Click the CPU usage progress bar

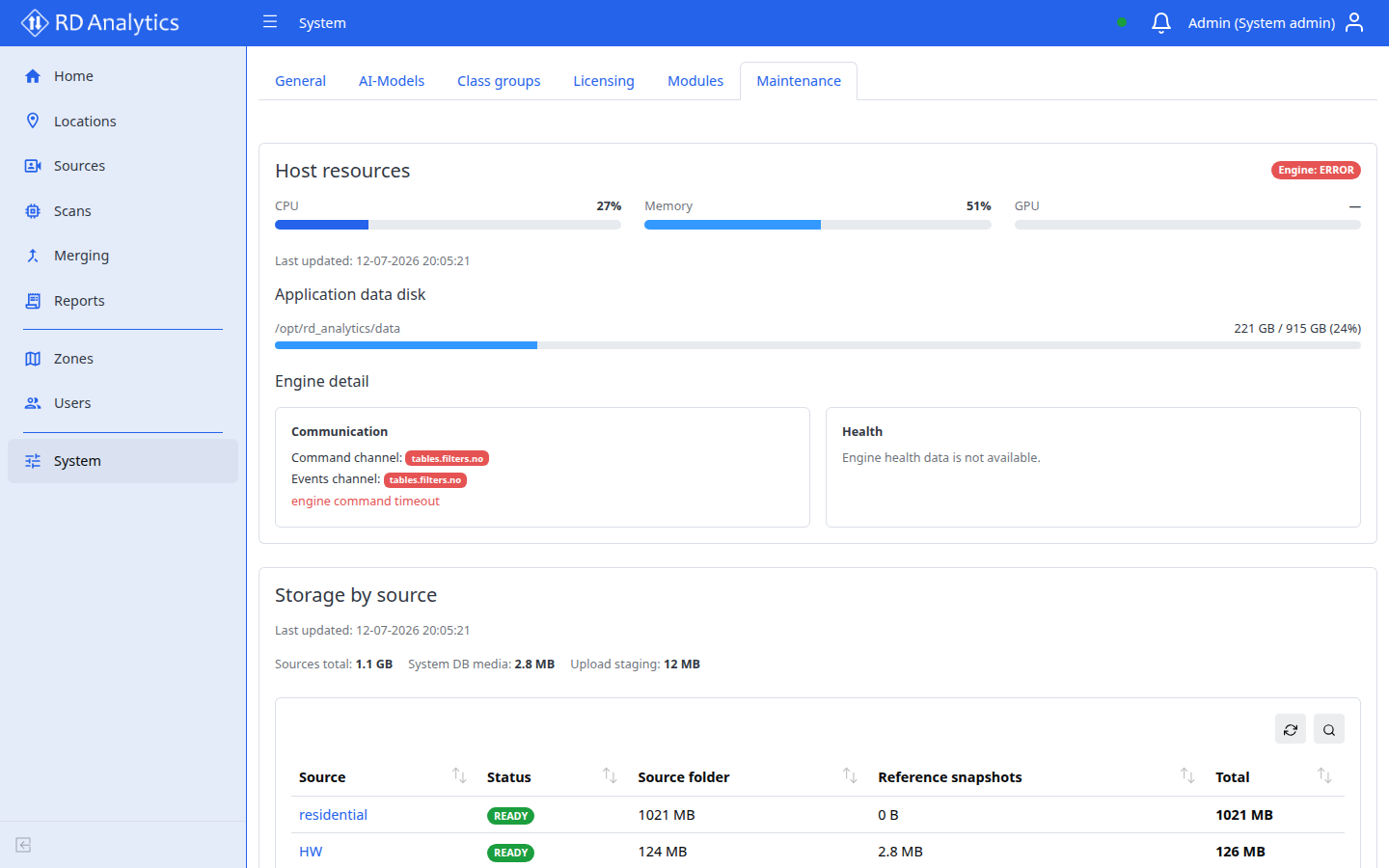coord(448,225)
